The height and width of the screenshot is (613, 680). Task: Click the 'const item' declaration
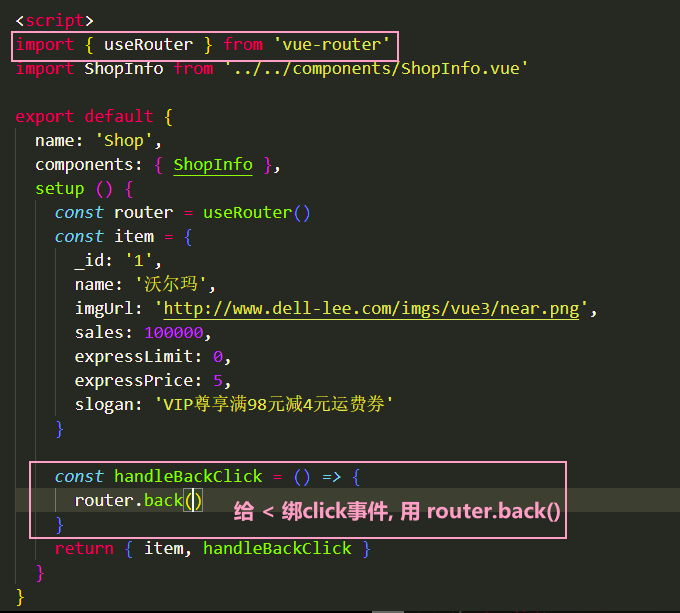point(105,237)
